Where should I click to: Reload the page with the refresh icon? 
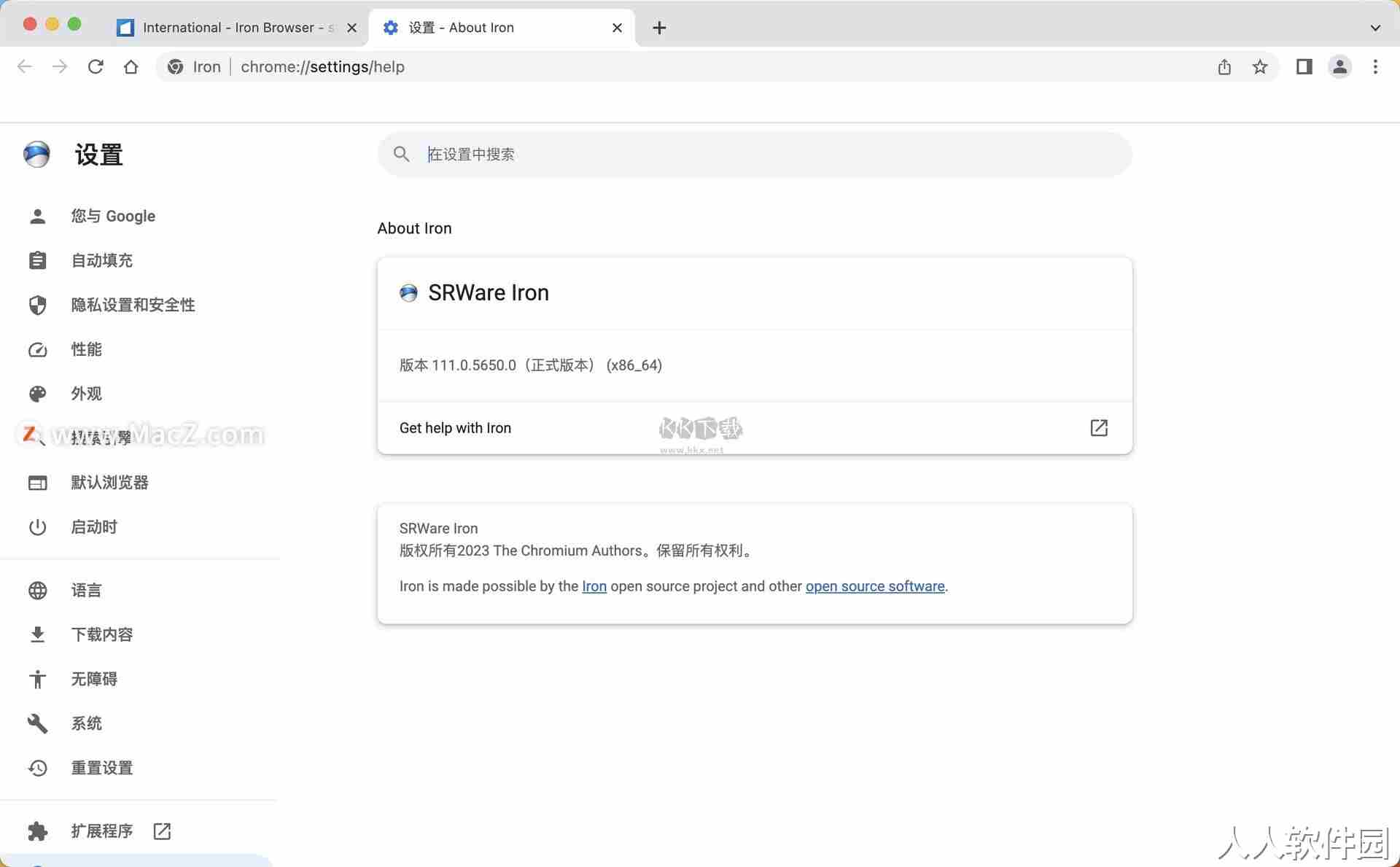[x=96, y=67]
